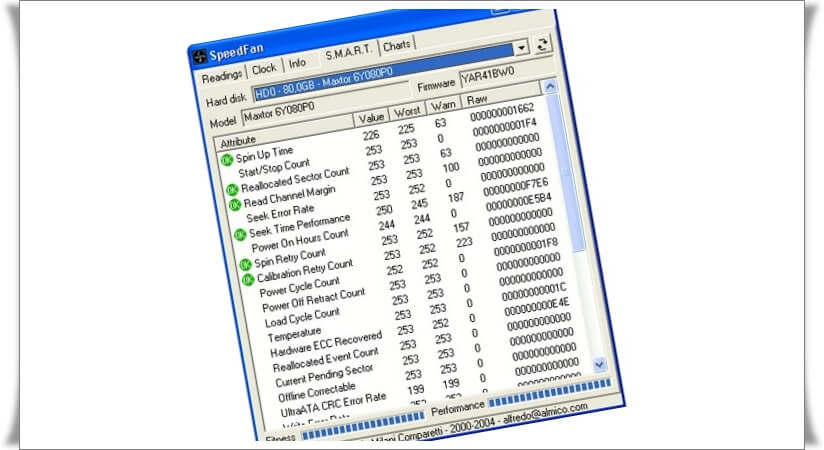Click the Performance label
Viewport: 824px width, 450px height.
click(x=458, y=408)
